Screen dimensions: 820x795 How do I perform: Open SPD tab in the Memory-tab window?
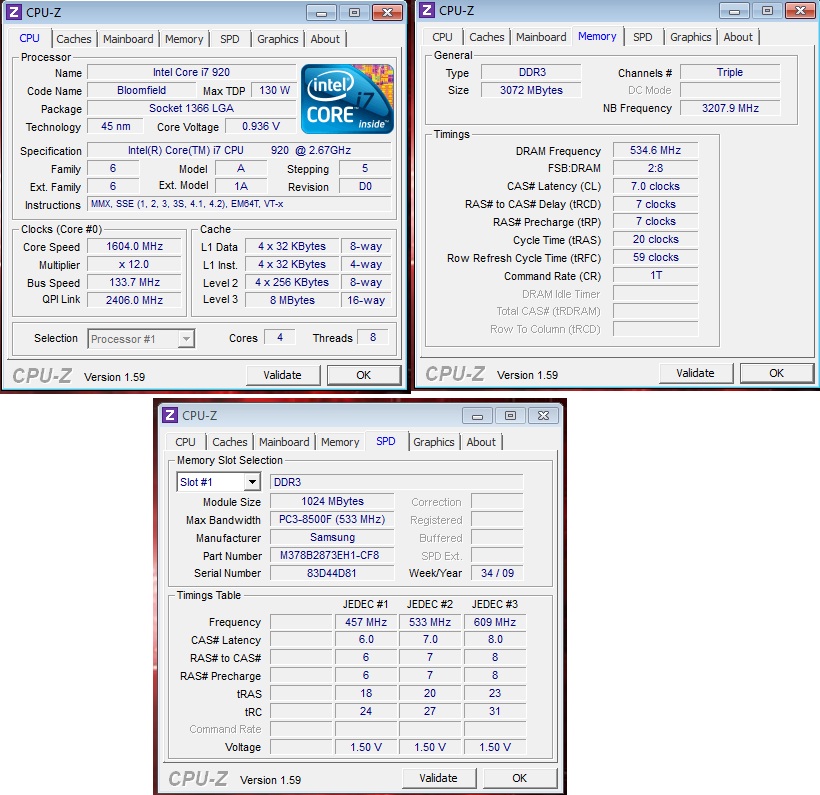(x=643, y=37)
